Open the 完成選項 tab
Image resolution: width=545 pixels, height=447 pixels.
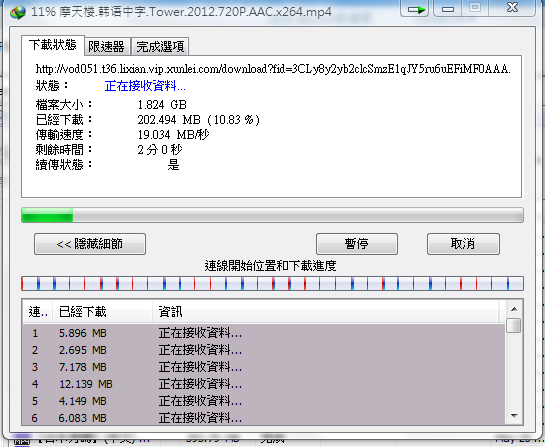click(x=160, y=47)
